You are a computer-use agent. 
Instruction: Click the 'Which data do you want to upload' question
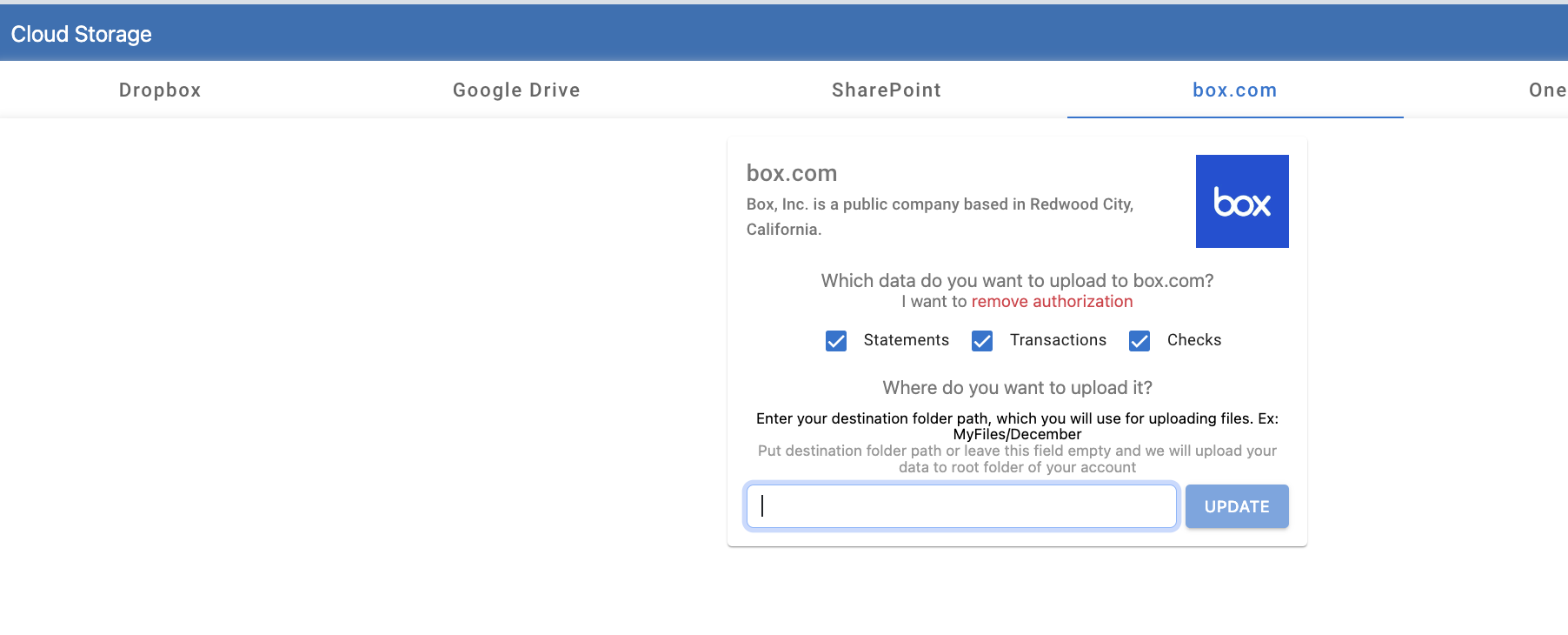[x=1017, y=281]
